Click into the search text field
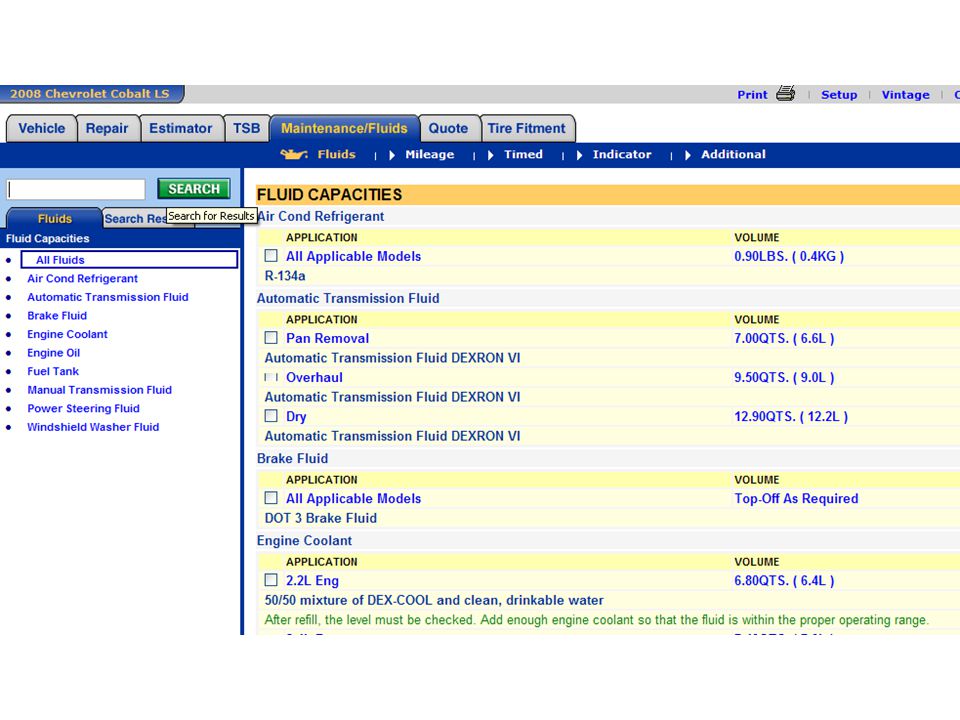Image resolution: width=960 pixels, height=720 pixels. 76,189
